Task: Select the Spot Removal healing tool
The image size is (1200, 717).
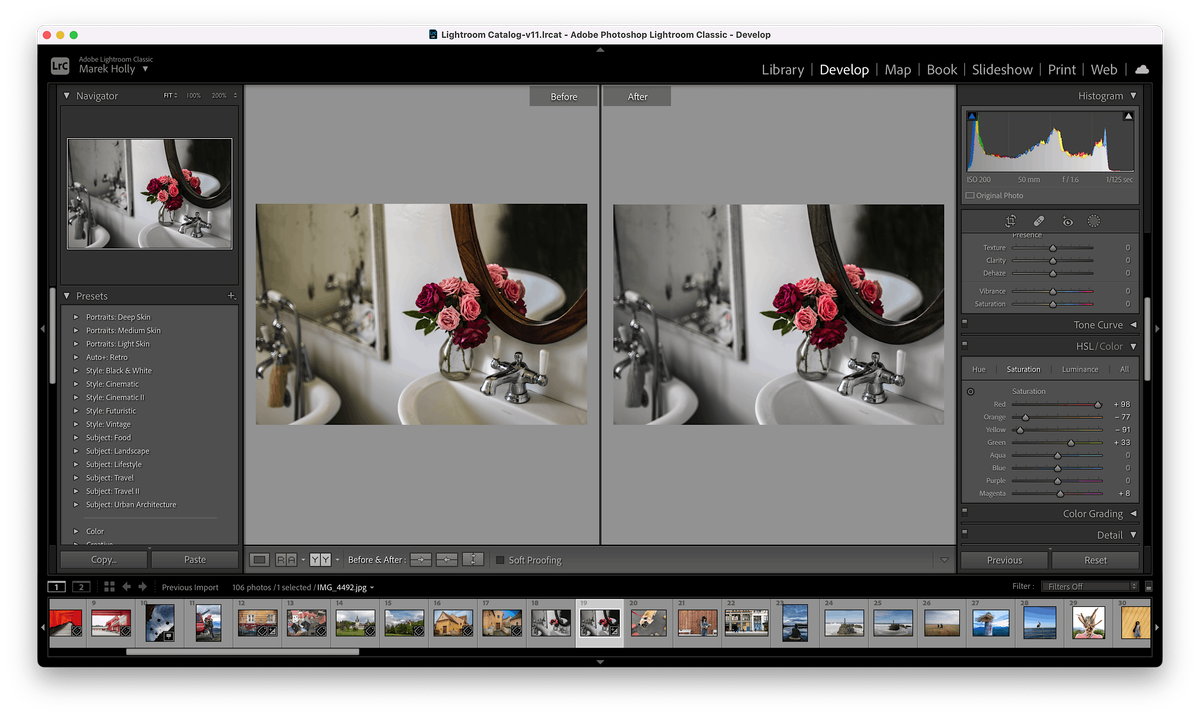Action: click(1038, 221)
